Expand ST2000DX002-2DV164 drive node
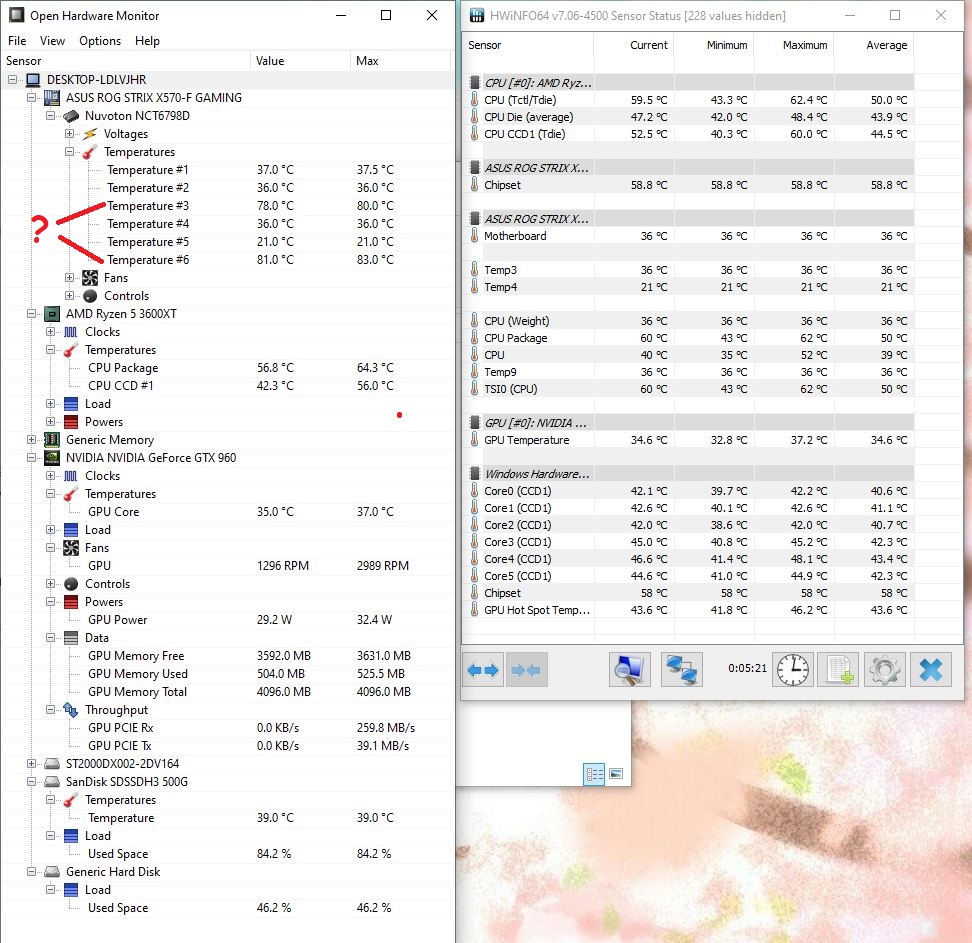This screenshot has width=972, height=943. tap(32, 764)
